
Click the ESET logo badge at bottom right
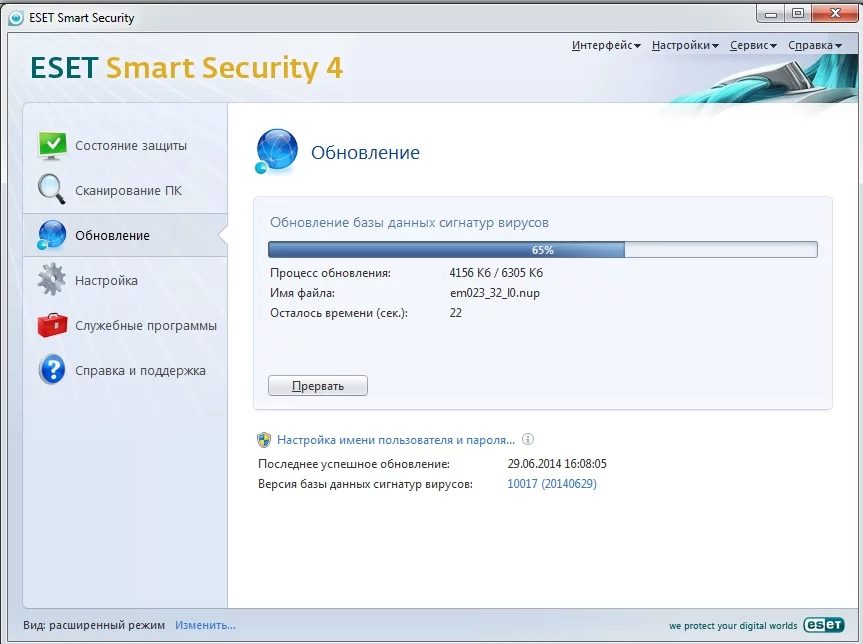[823, 625]
